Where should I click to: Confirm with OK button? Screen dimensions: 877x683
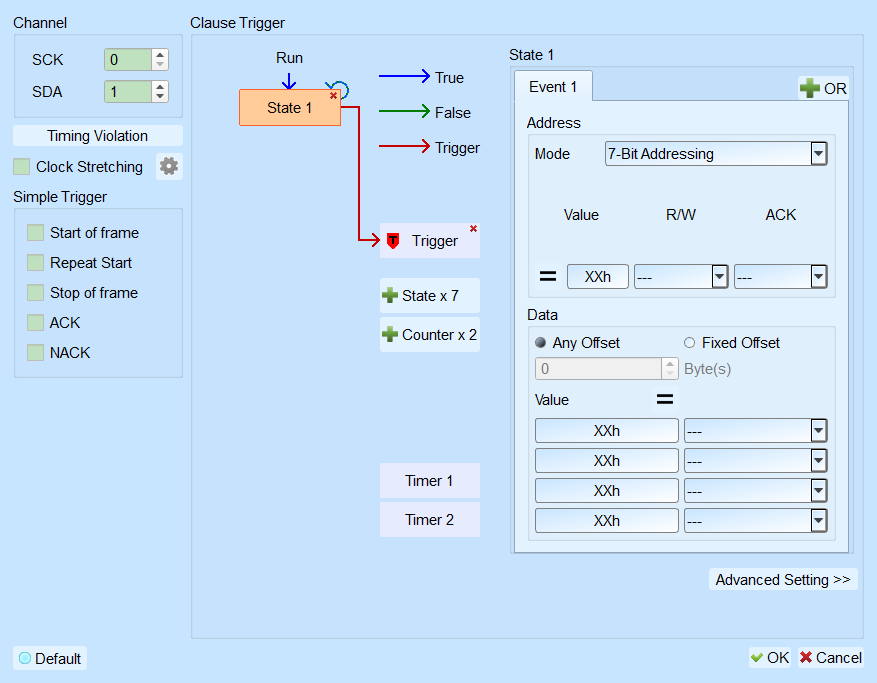[770, 658]
